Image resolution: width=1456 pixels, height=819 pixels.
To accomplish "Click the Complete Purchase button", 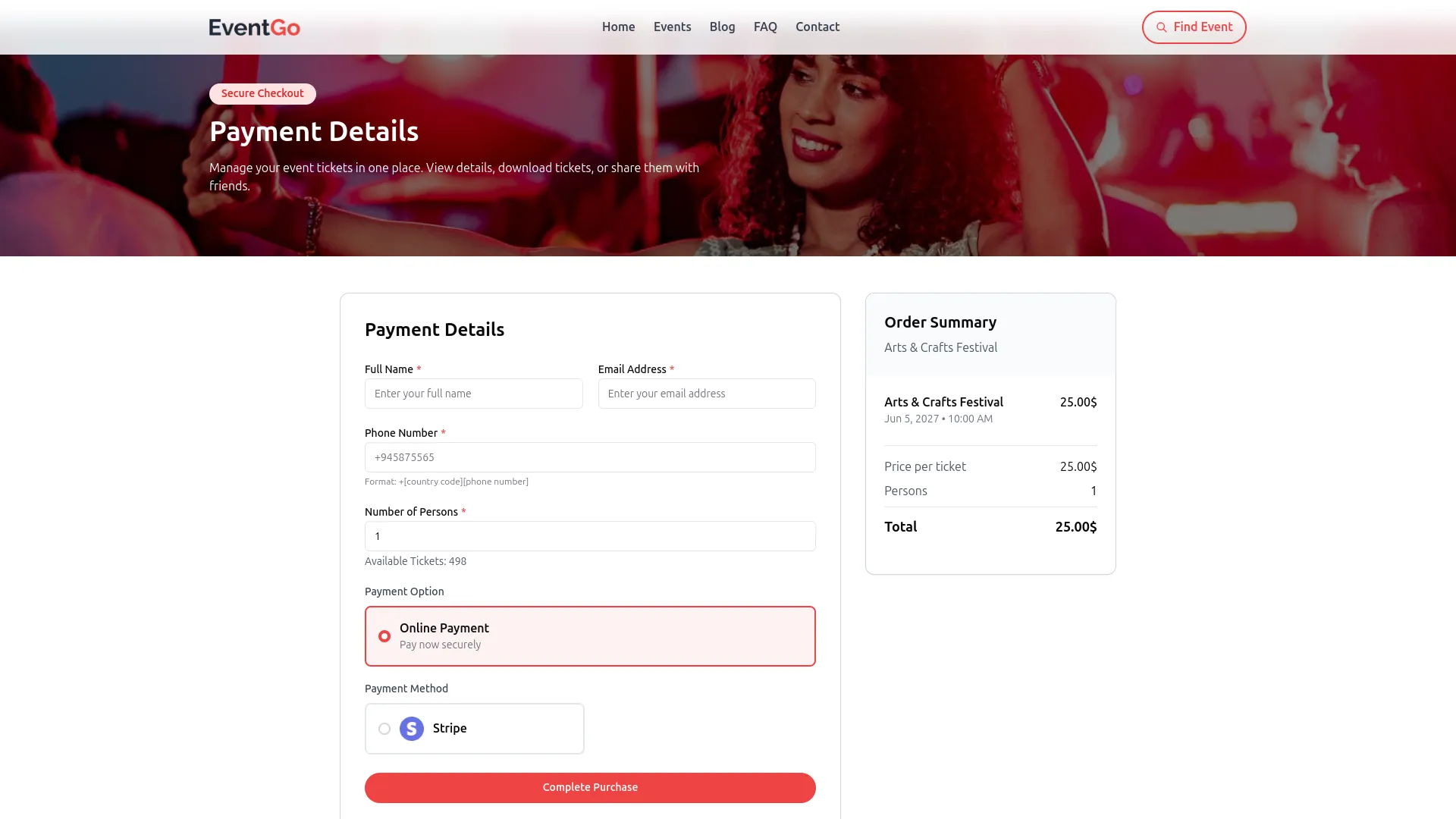I will tap(590, 788).
